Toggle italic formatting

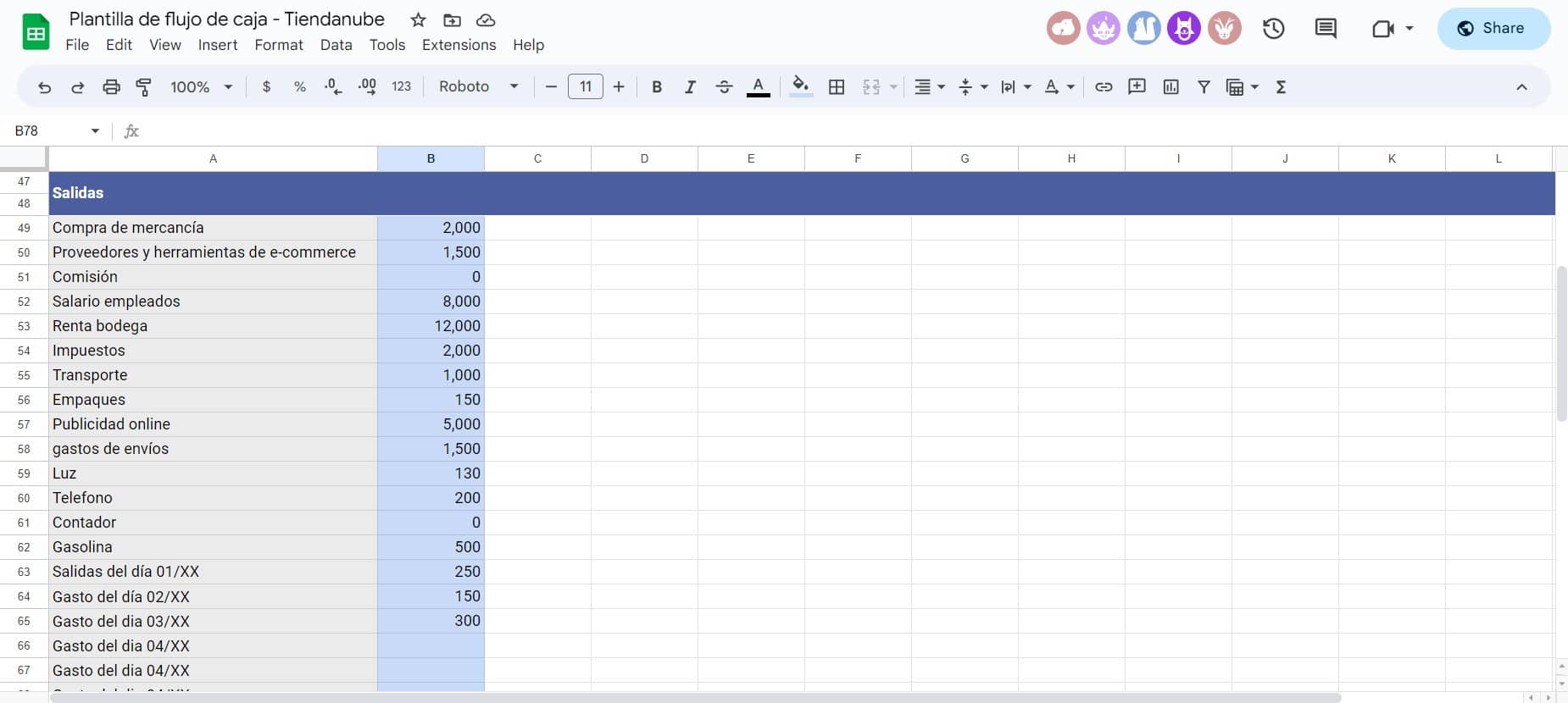coord(690,87)
